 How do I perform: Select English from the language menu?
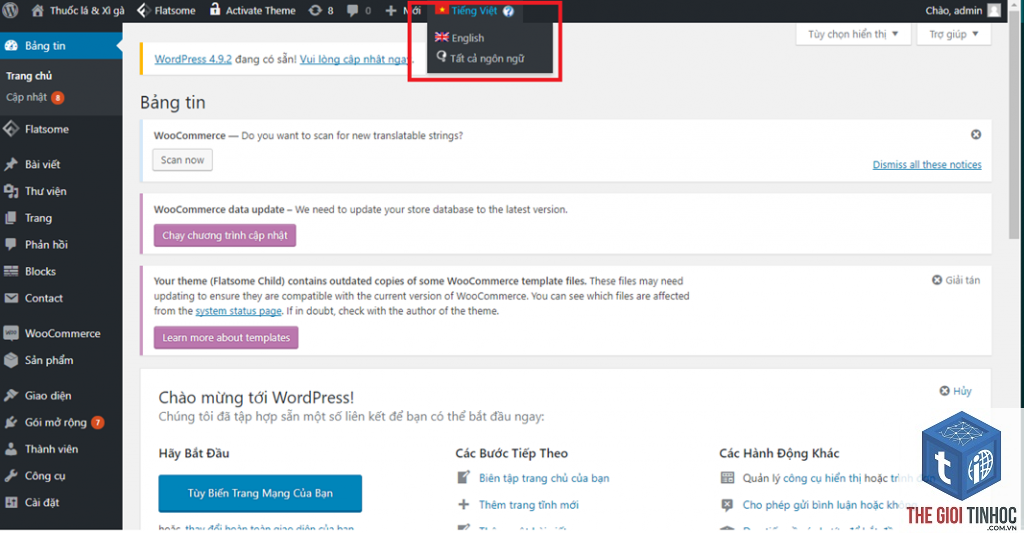click(x=468, y=38)
